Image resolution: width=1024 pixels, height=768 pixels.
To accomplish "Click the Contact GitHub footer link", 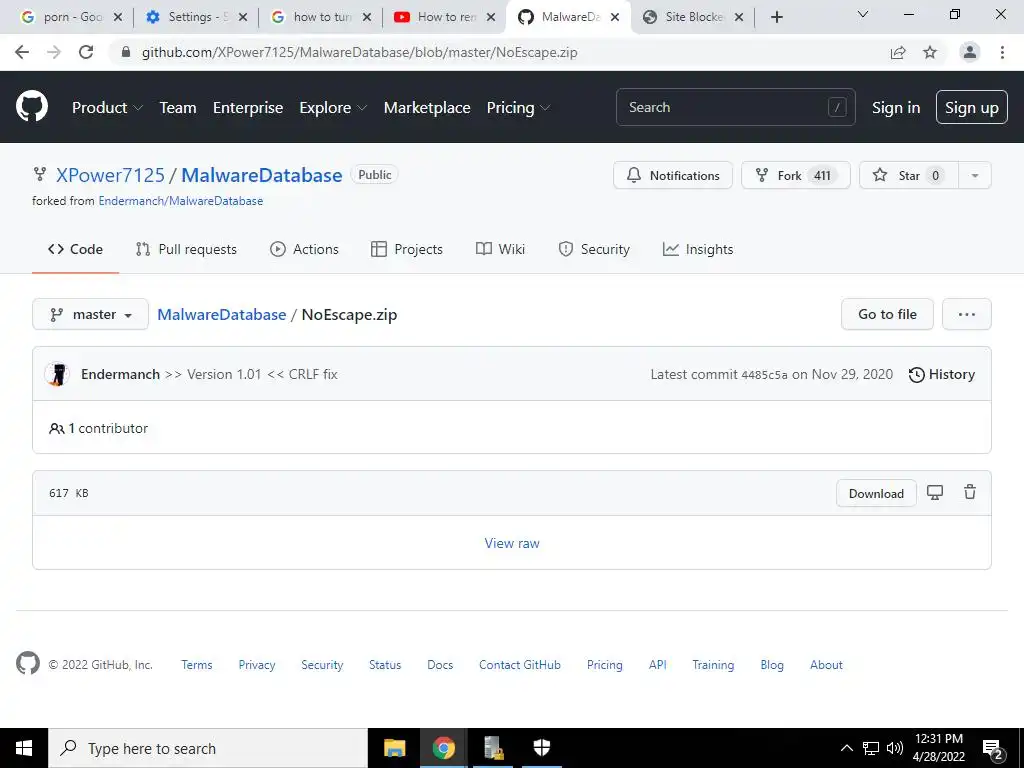I will 520,665.
